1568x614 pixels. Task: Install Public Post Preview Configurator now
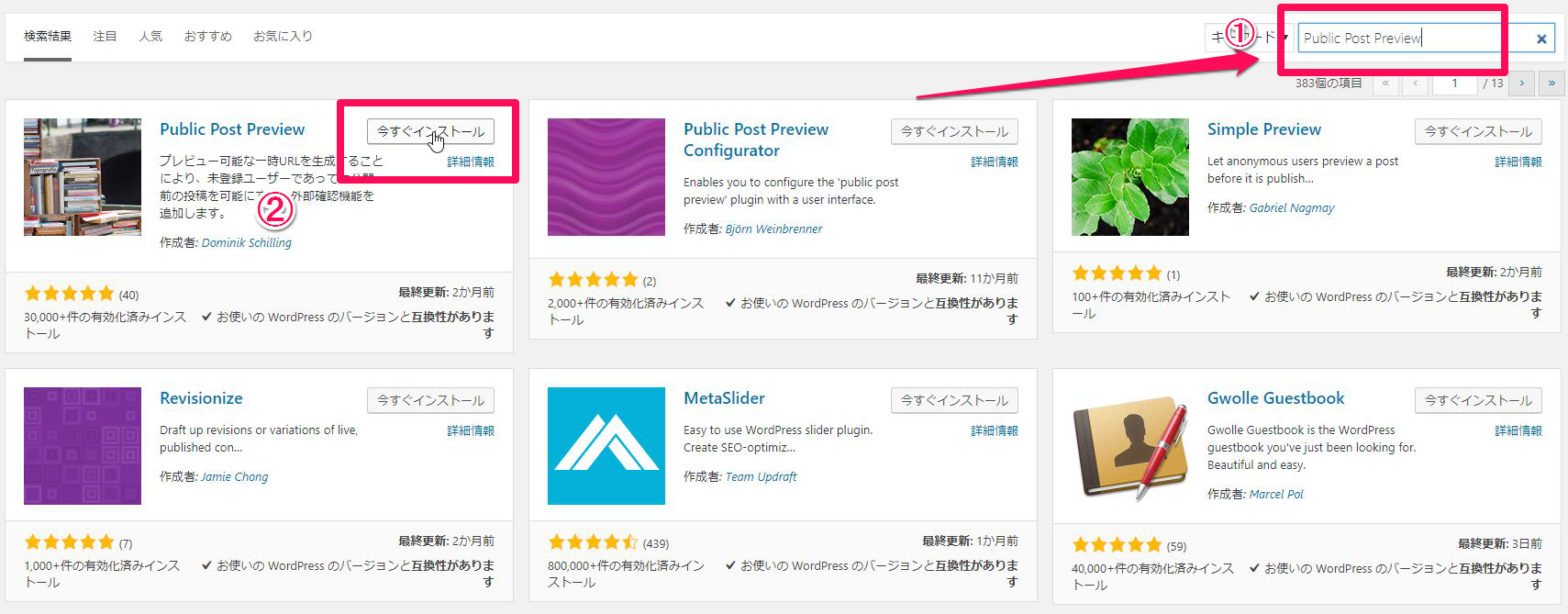954,131
